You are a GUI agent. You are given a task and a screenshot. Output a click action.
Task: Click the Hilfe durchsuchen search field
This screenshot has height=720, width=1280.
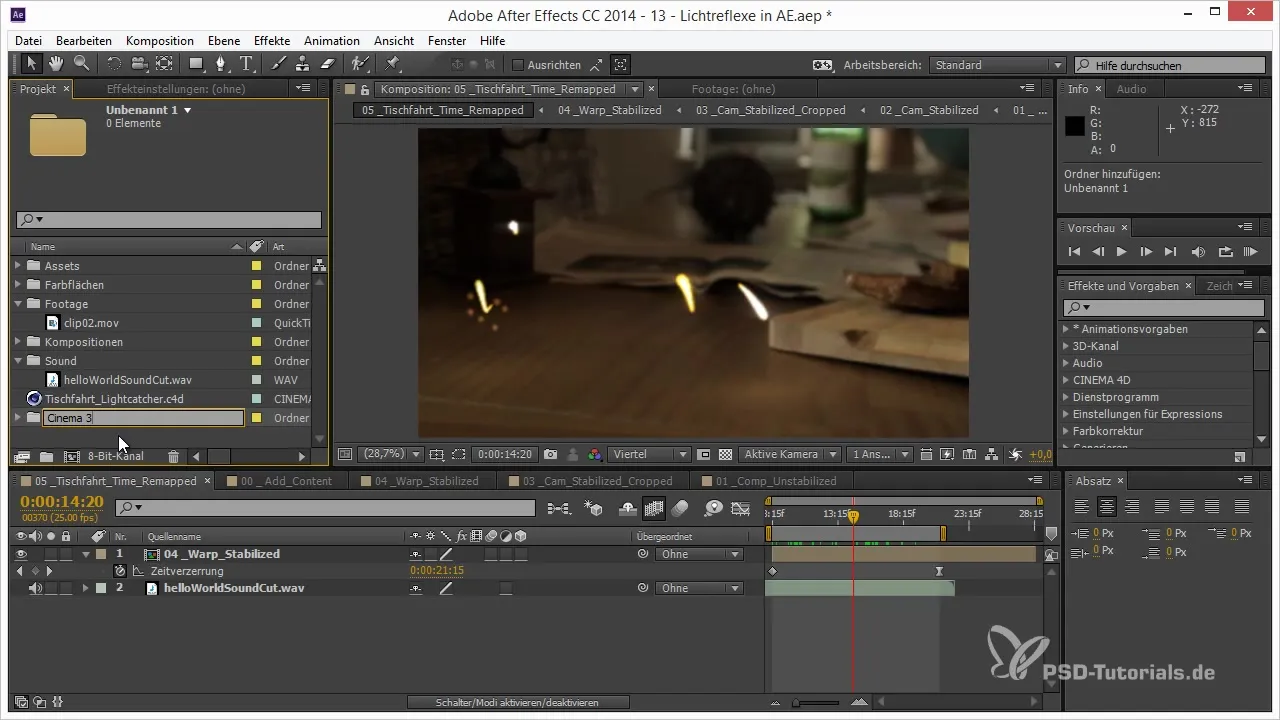[1172, 65]
